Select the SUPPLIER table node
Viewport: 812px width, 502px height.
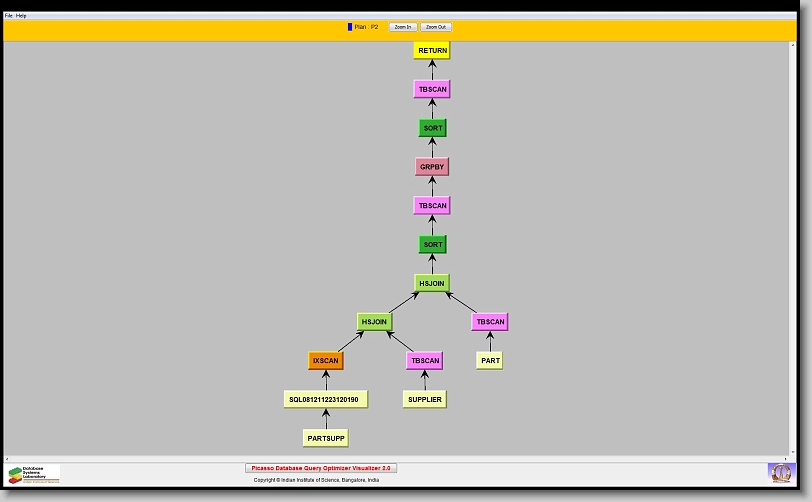(424, 399)
